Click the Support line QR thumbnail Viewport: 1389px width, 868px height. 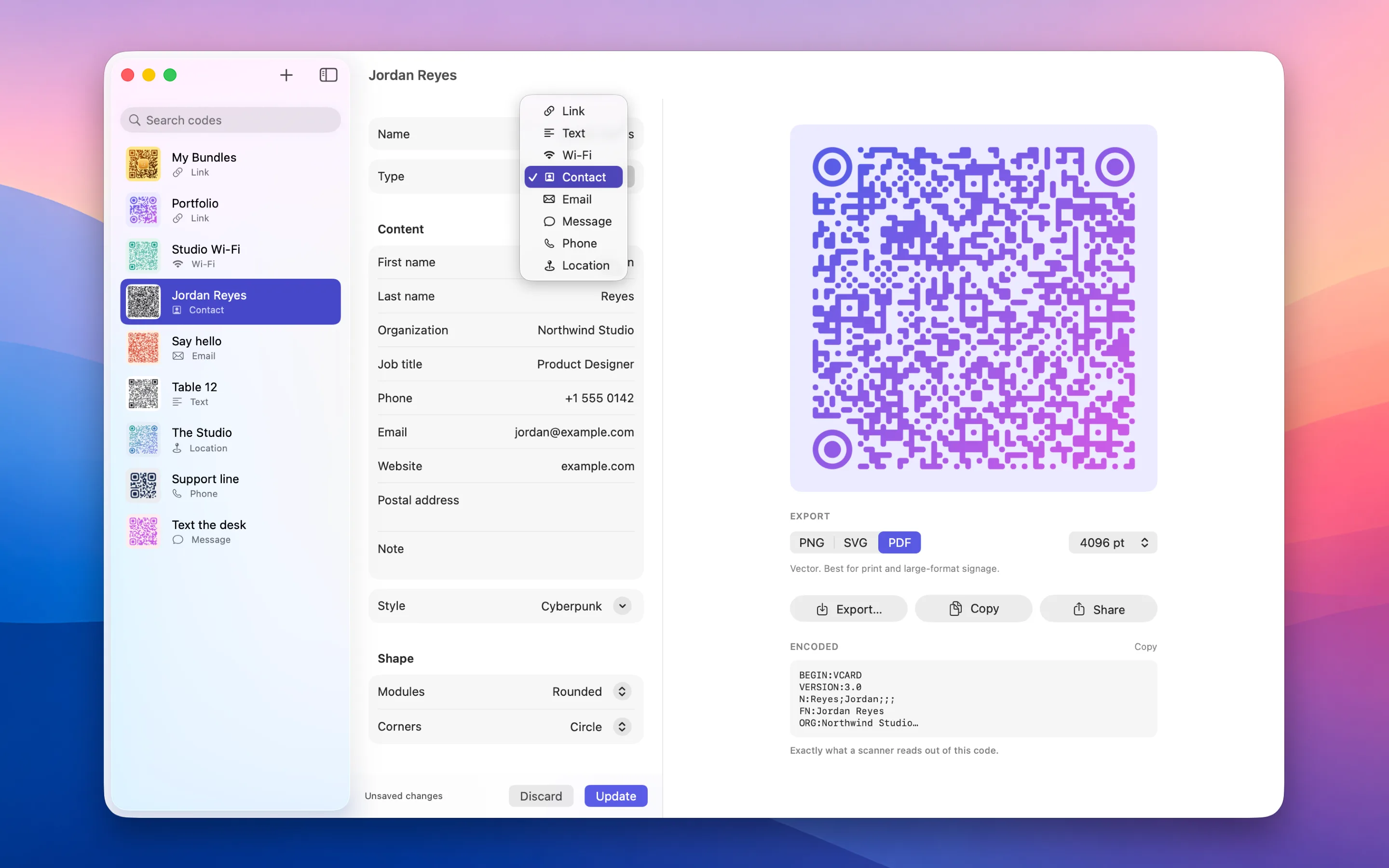143,486
